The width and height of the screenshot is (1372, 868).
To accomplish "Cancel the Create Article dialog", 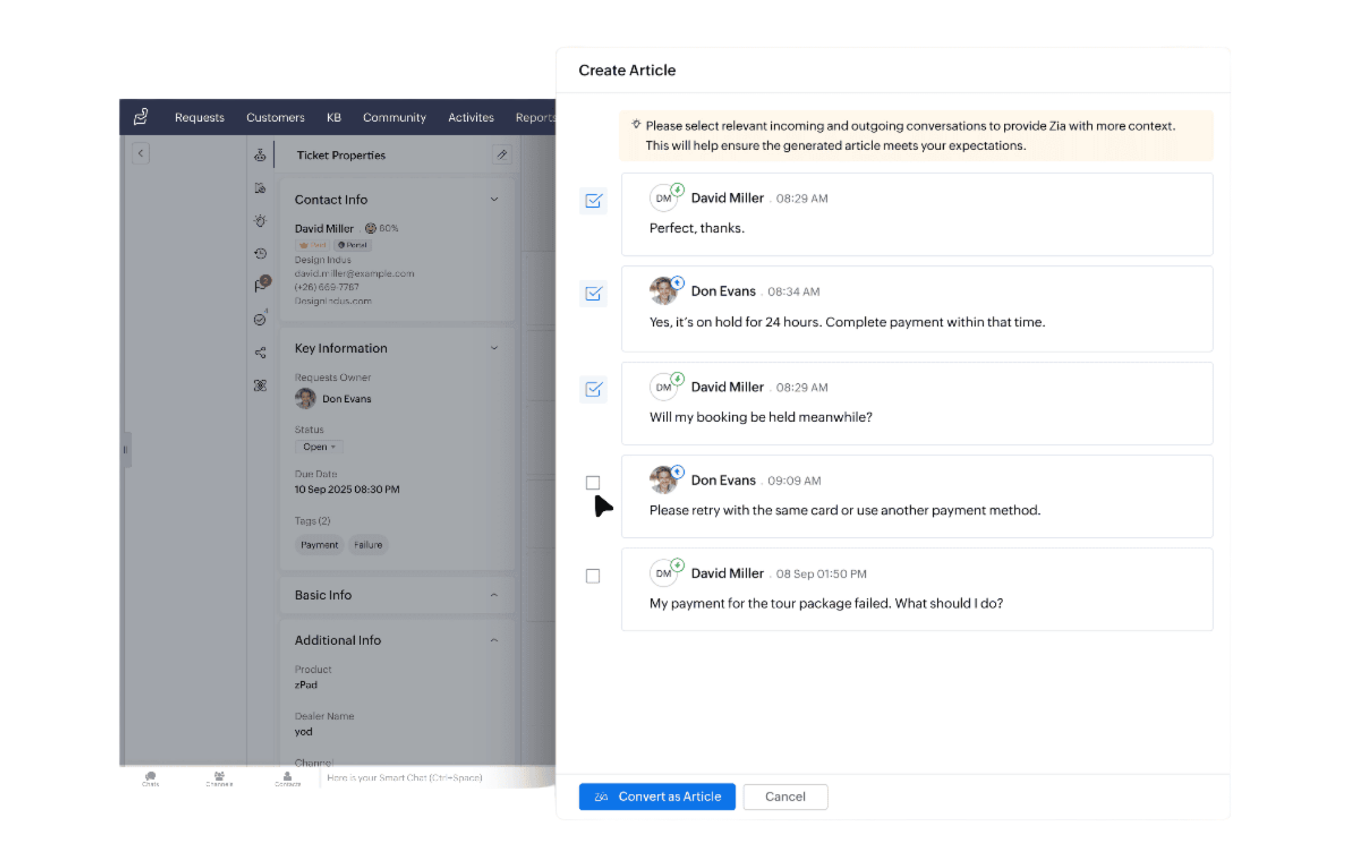I will click(x=785, y=796).
